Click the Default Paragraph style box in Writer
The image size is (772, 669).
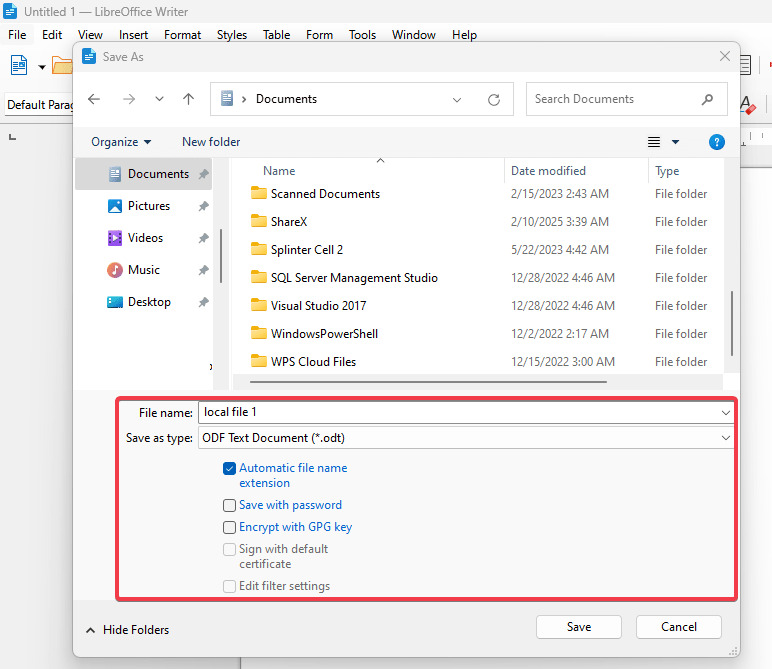coord(39,105)
